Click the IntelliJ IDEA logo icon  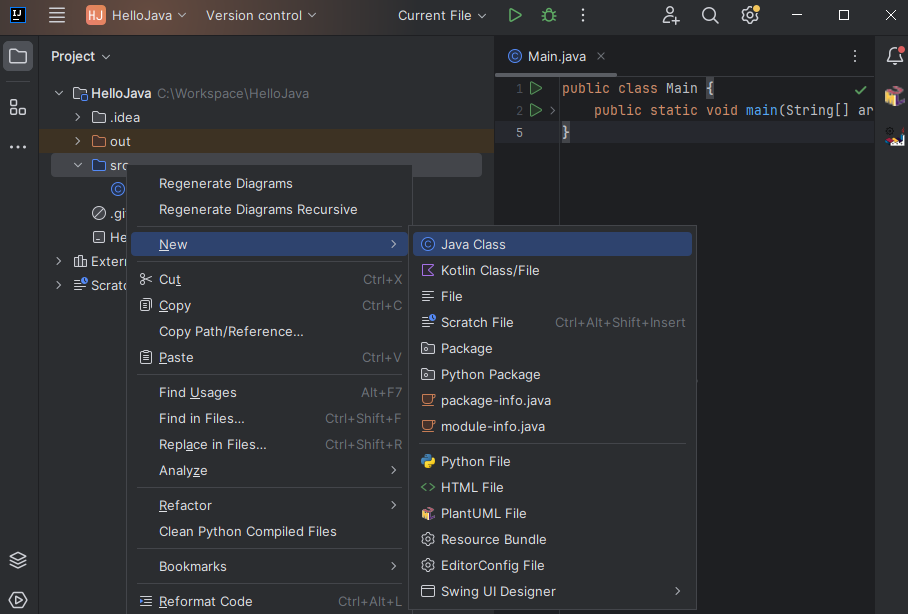click(x=18, y=15)
